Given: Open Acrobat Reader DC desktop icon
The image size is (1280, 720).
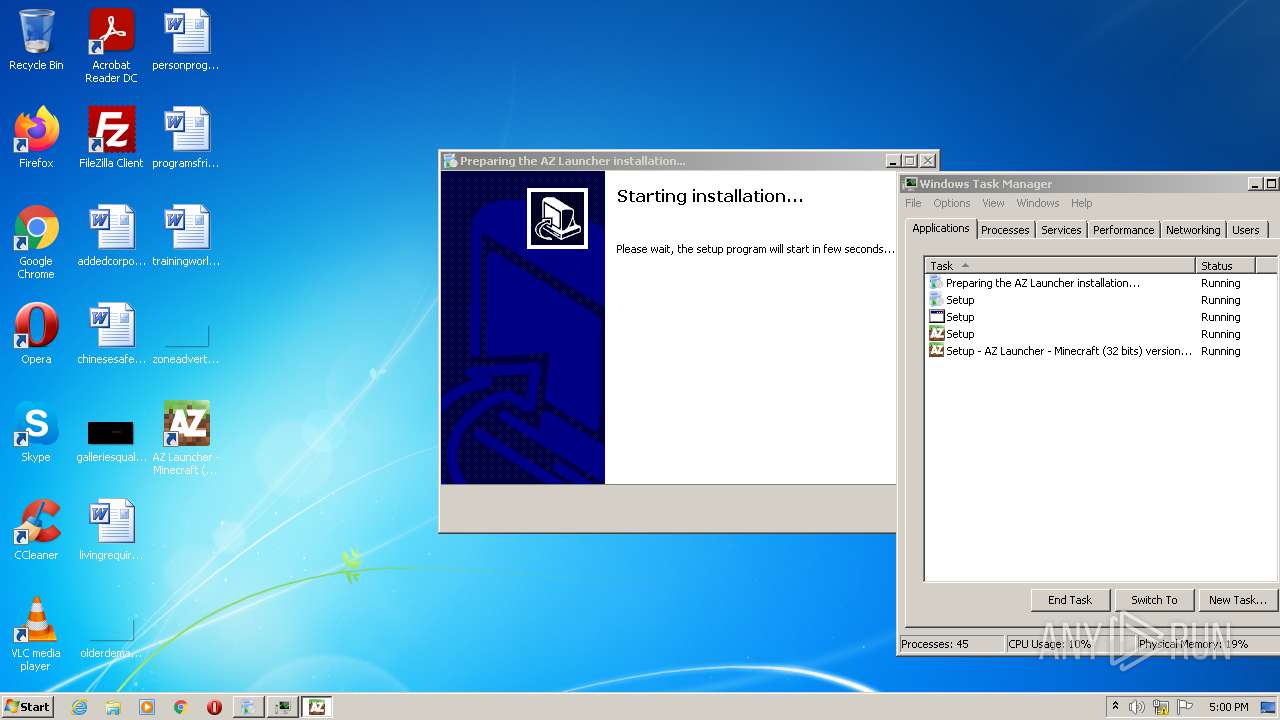Looking at the screenshot, I should pyautogui.click(x=111, y=46).
